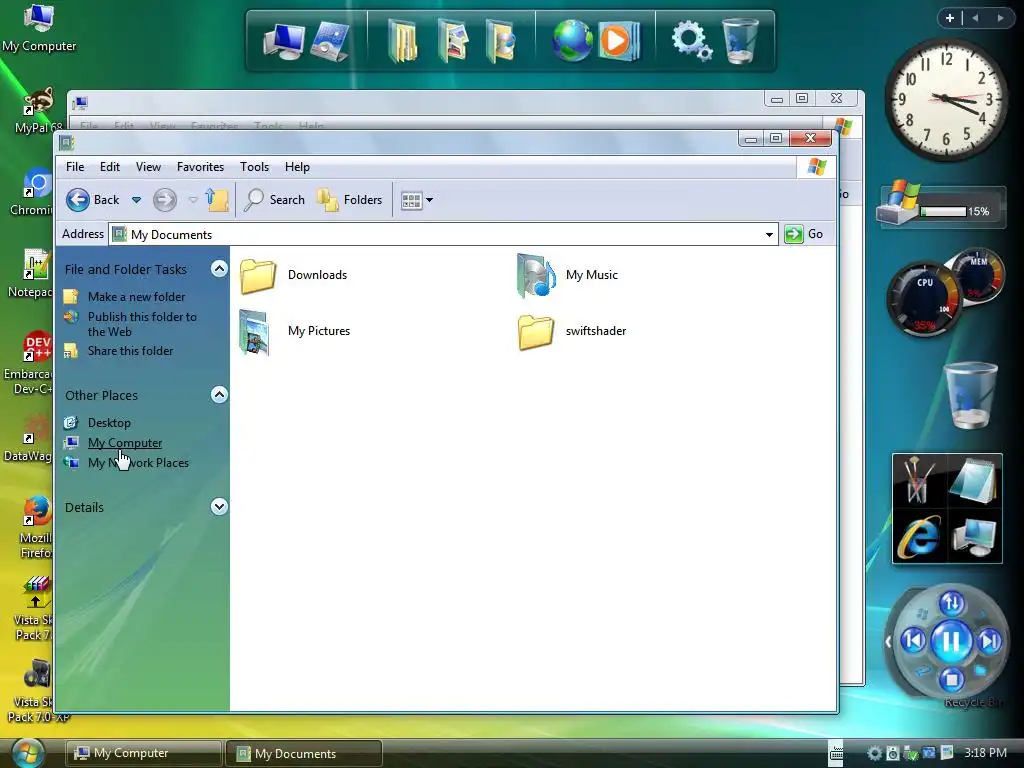Click the Forward arrow button
This screenshot has width=1024, height=768.
165,200
